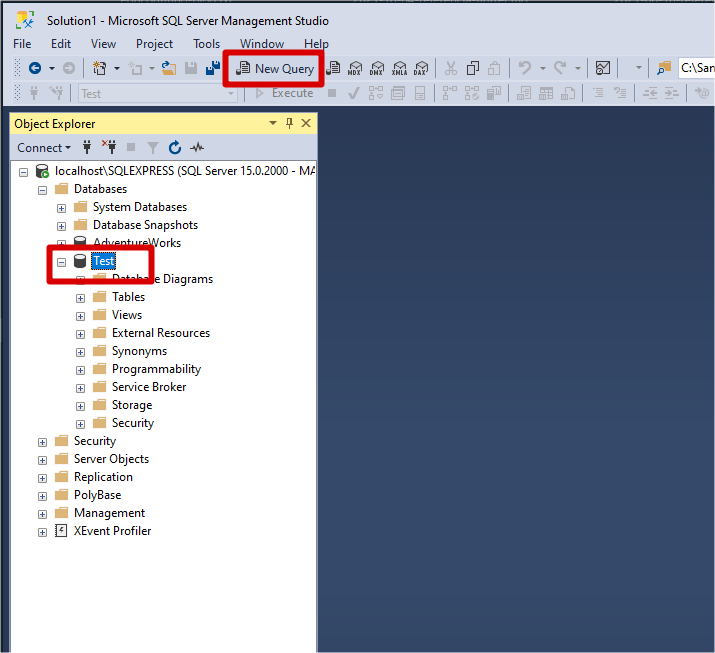Open the New Project dropdown arrow
This screenshot has width=715, height=653.
pyautogui.click(x=117, y=68)
